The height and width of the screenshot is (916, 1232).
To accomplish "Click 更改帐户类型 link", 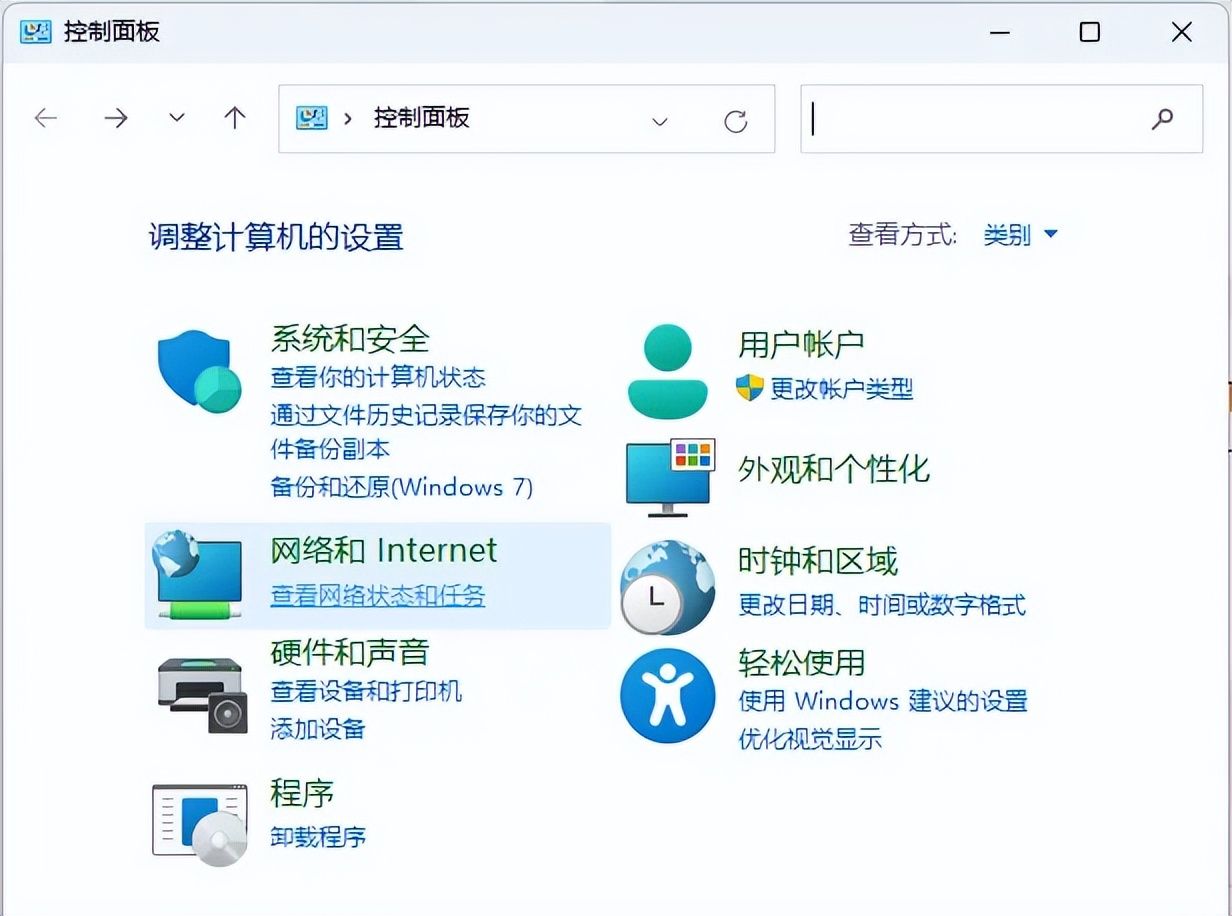I will [842, 388].
